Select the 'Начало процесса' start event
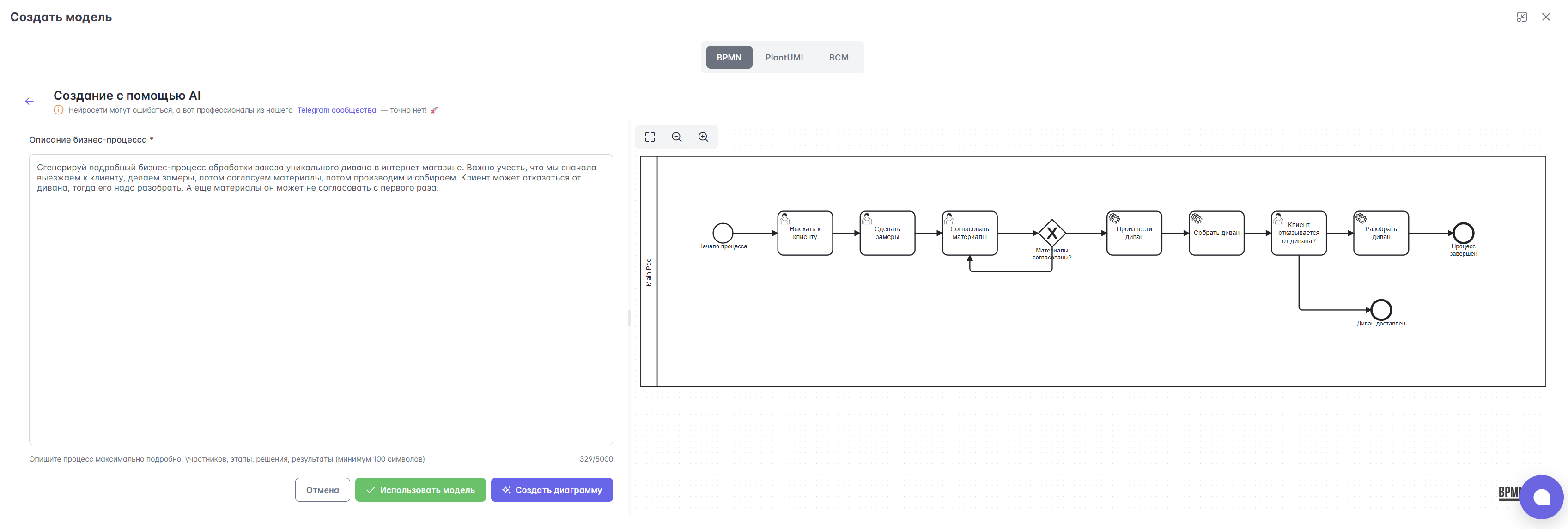 (x=723, y=233)
